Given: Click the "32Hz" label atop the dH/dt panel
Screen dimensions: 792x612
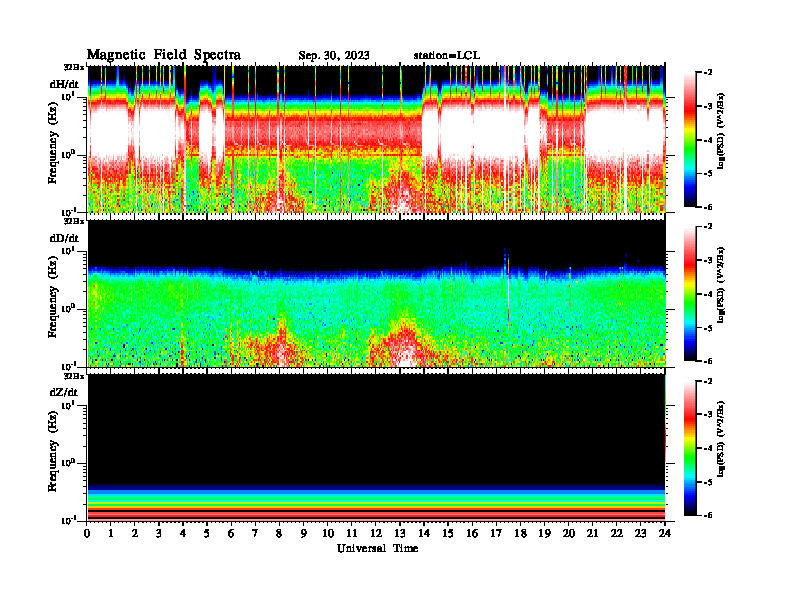Looking at the screenshot, I should pos(73,67).
